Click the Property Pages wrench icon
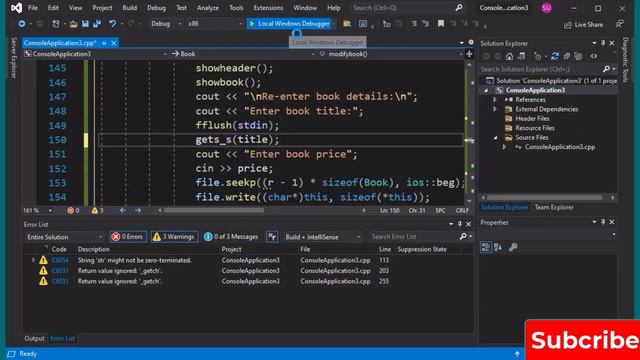The height and width of the screenshot is (360, 640). tap(513, 247)
